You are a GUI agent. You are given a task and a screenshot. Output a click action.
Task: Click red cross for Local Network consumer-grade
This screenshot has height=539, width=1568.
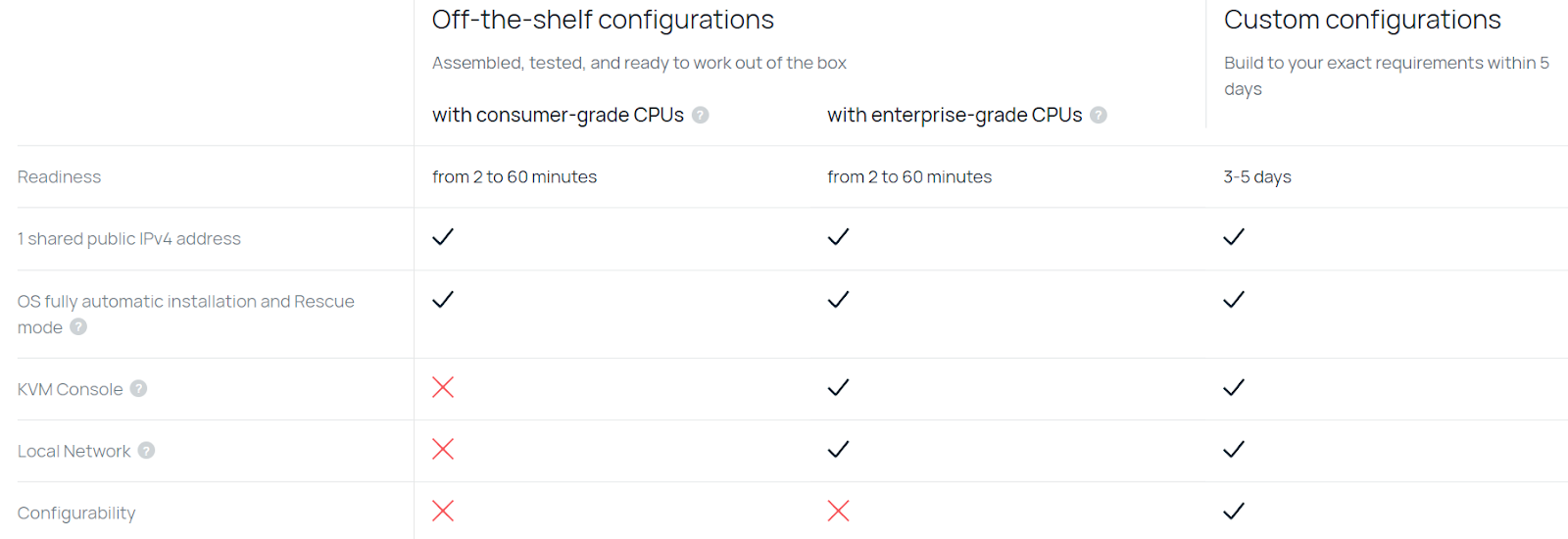tap(443, 449)
